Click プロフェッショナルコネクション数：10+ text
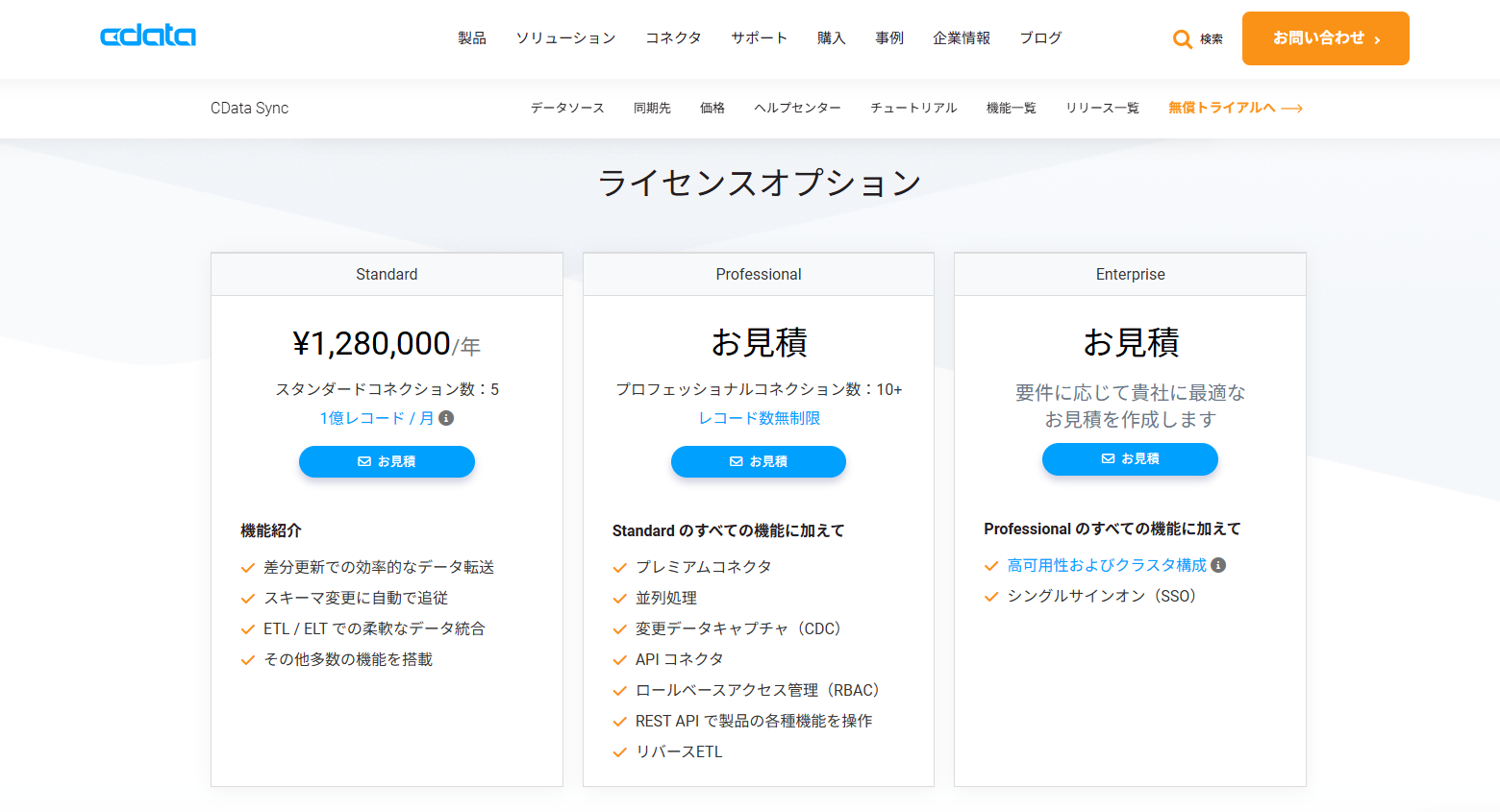The width and height of the screenshot is (1500, 812). tap(759, 389)
